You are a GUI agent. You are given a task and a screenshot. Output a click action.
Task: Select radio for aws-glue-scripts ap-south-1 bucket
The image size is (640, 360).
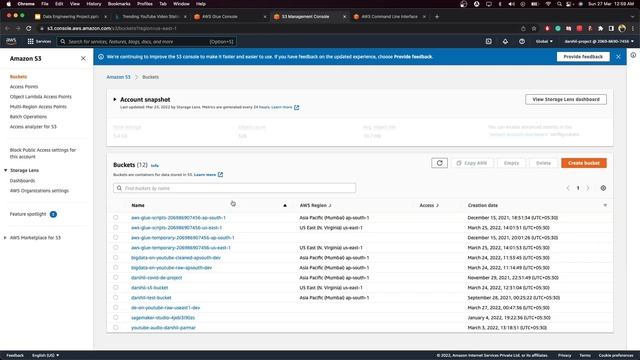coord(116,218)
